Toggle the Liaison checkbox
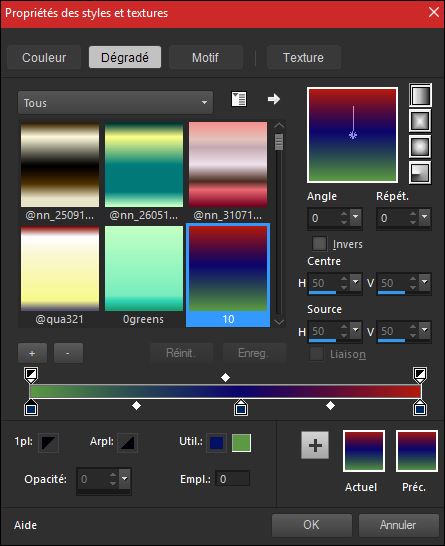The image size is (445, 546). pos(317,354)
